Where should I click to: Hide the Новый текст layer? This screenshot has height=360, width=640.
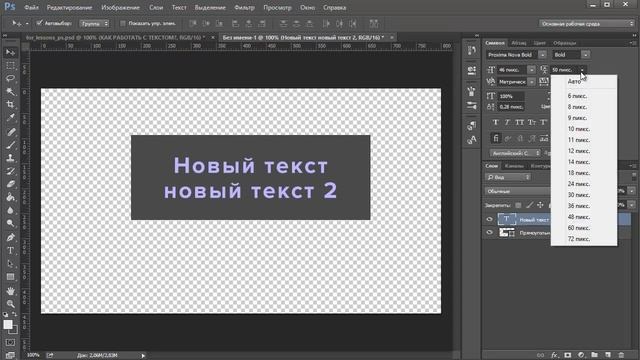(x=489, y=220)
